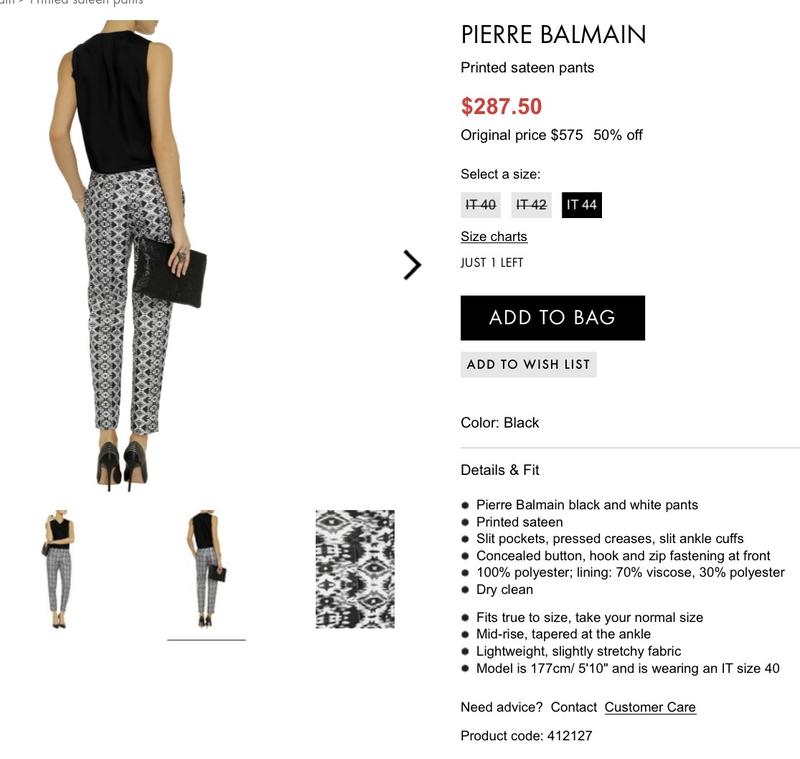Open the Size charts link
Image resolution: width=800 pixels, height=759 pixels.
[x=493, y=237]
